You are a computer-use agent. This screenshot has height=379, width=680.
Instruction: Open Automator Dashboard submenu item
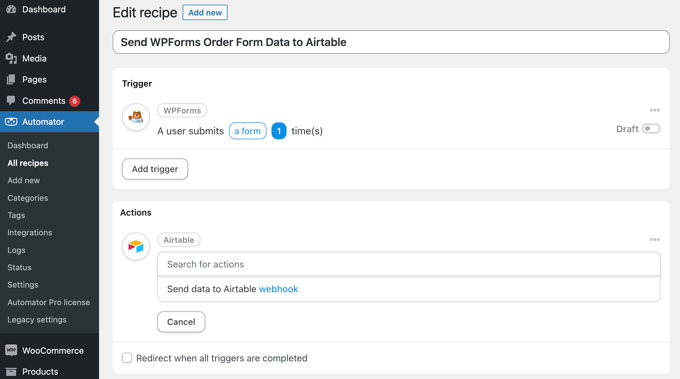[x=28, y=146]
